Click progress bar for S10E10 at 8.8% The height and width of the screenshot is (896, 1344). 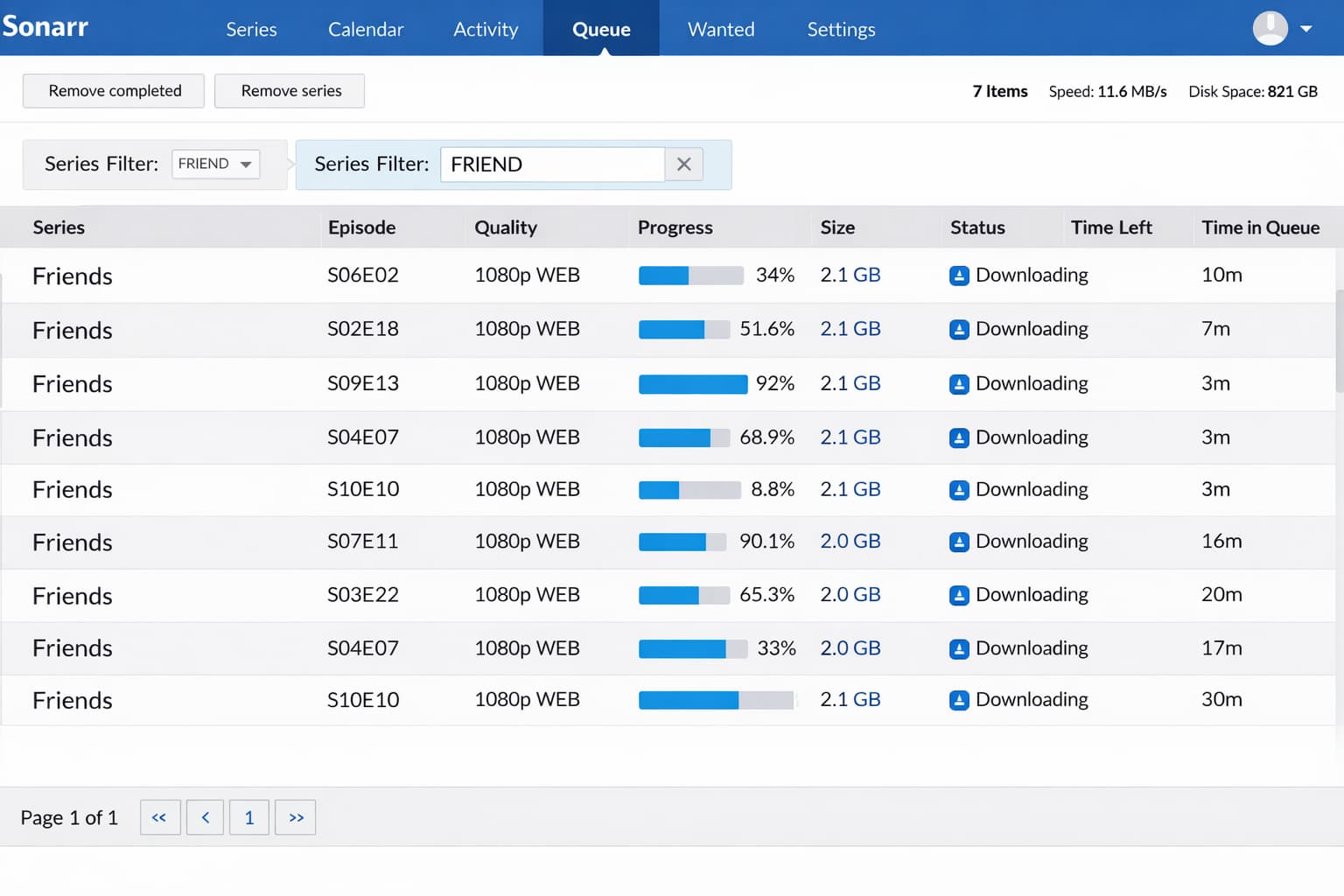[x=689, y=490]
